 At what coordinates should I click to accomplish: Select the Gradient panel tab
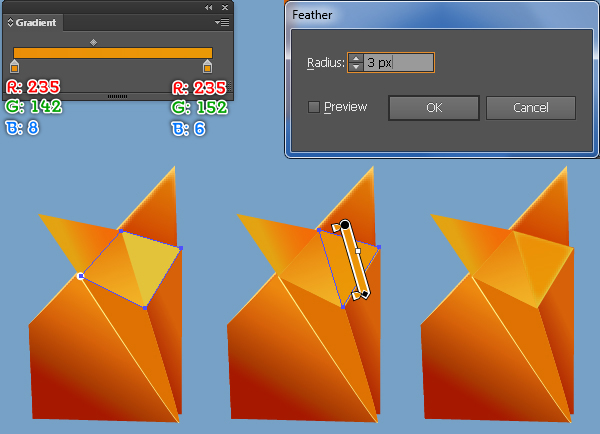(x=33, y=23)
